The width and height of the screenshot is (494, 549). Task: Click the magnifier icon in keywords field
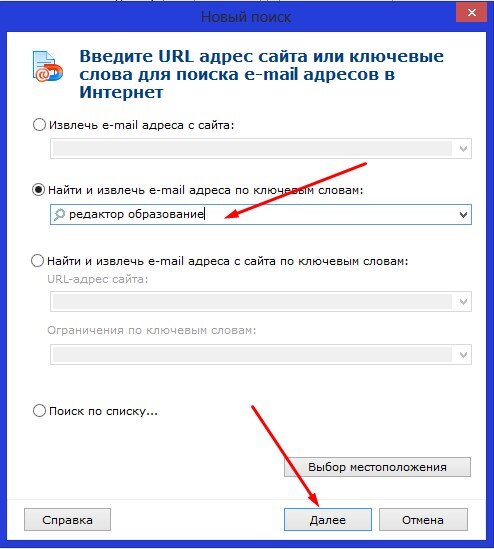pos(59,214)
